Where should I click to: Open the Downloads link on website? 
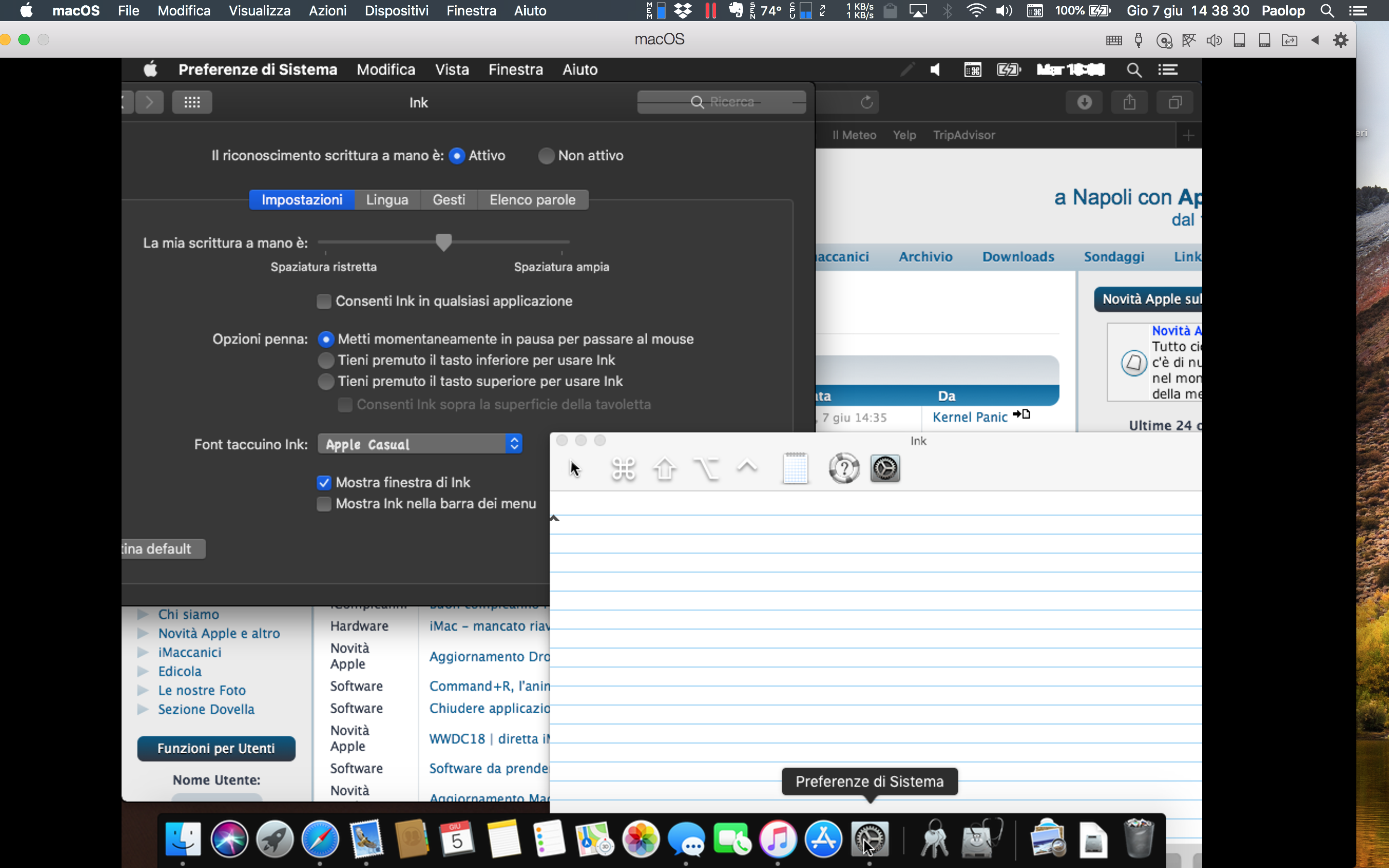click(x=1018, y=257)
